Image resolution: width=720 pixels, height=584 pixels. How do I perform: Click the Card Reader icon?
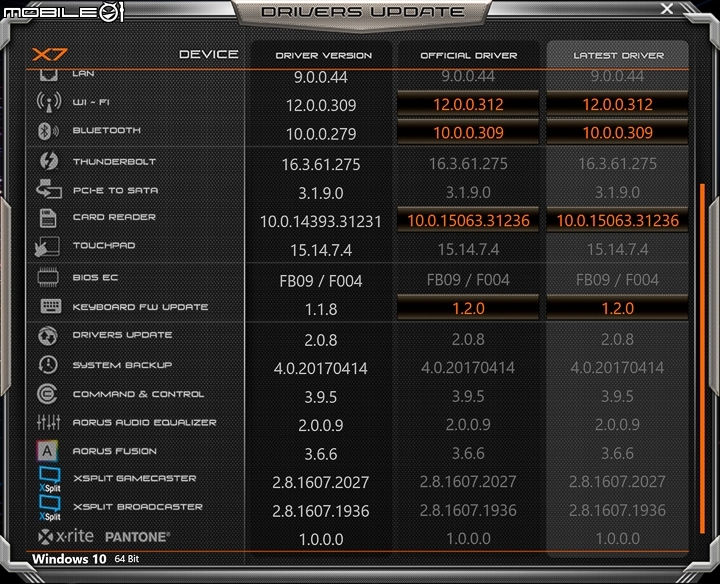click(x=48, y=218)
